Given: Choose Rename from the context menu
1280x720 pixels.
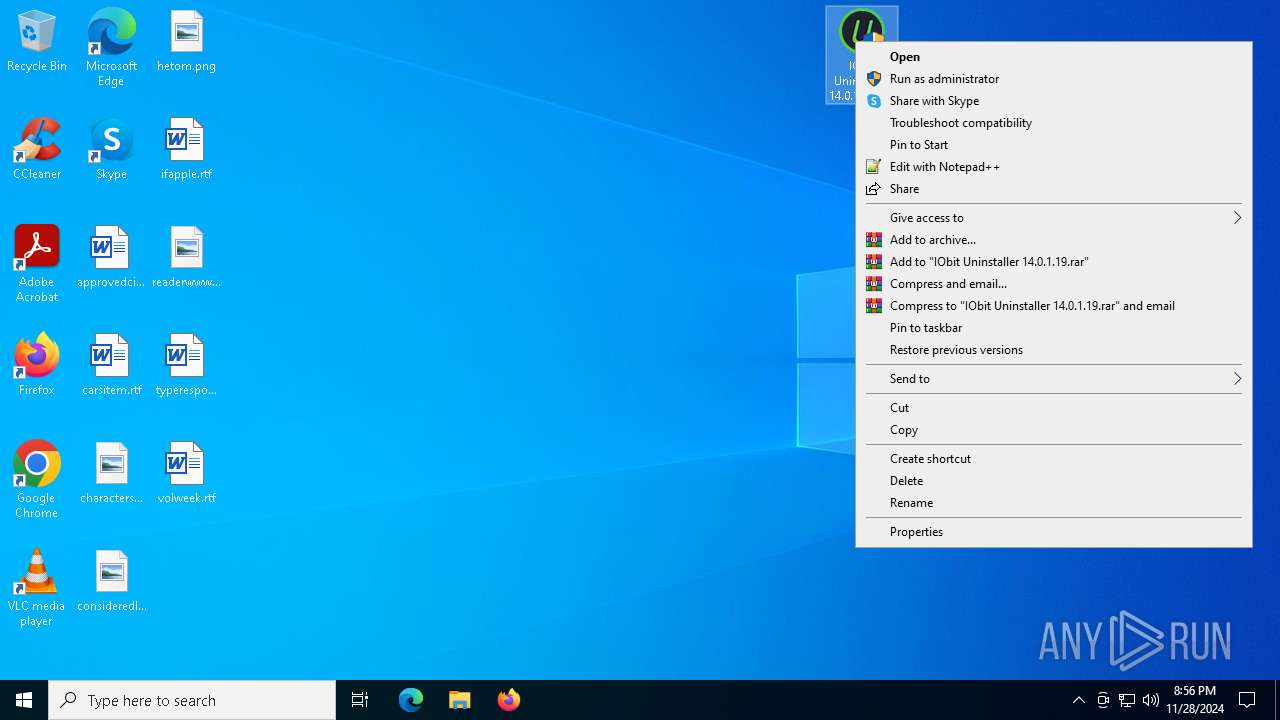Looking at the screenshot, I should click(1054, 503).
